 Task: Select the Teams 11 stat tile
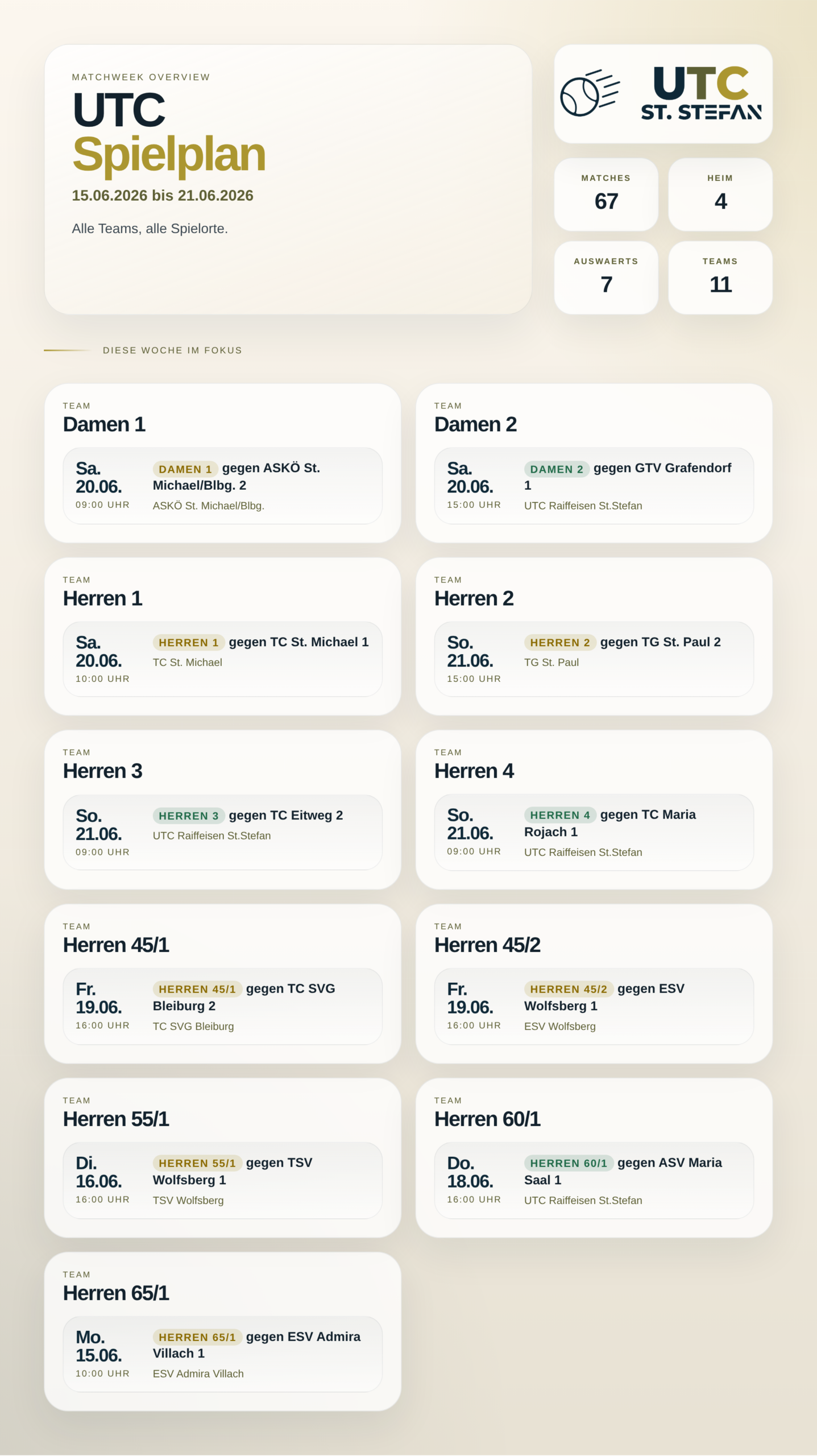pos(720,278)
